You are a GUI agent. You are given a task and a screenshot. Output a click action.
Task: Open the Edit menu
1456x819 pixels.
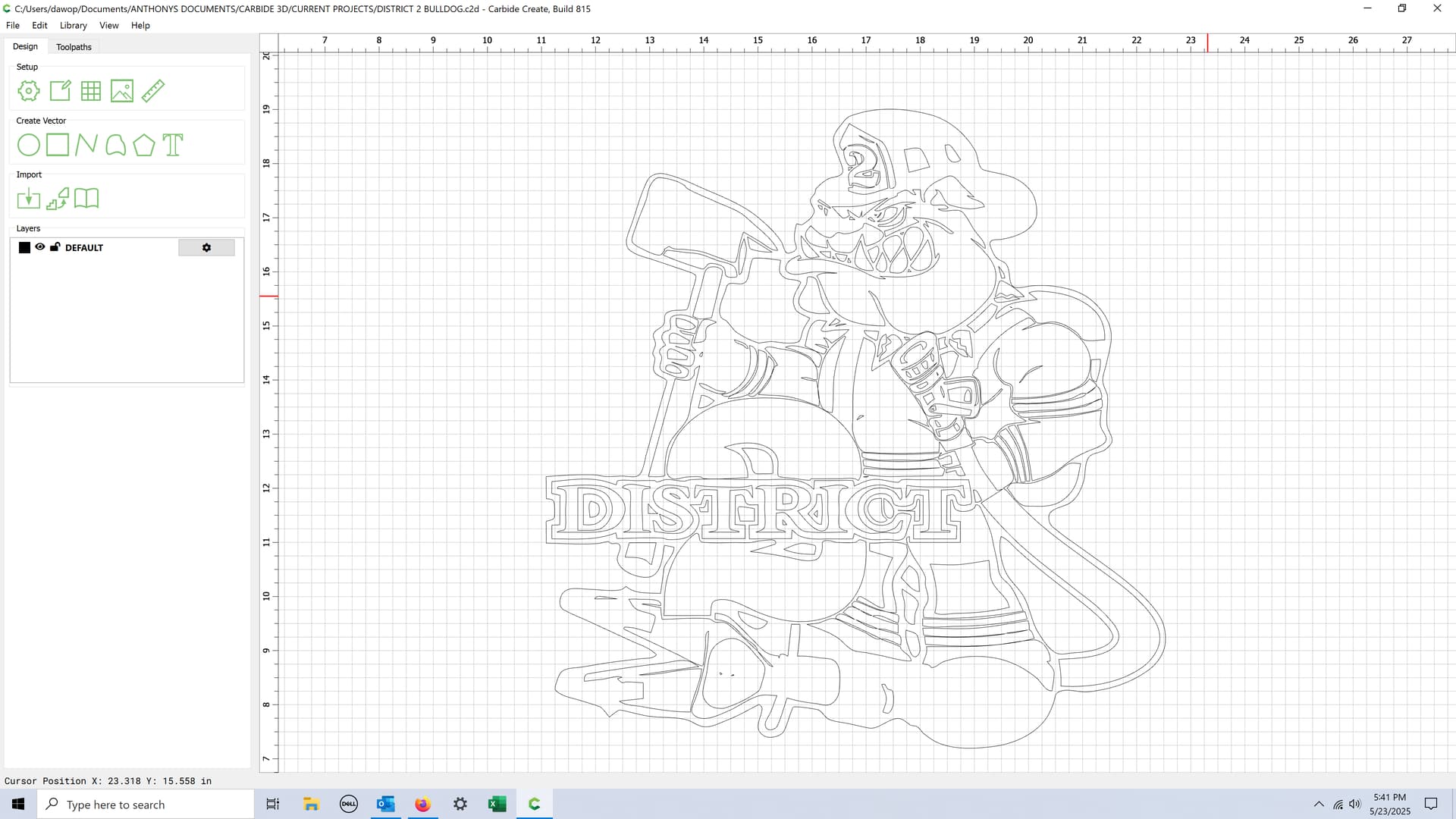tap(39, 25)
